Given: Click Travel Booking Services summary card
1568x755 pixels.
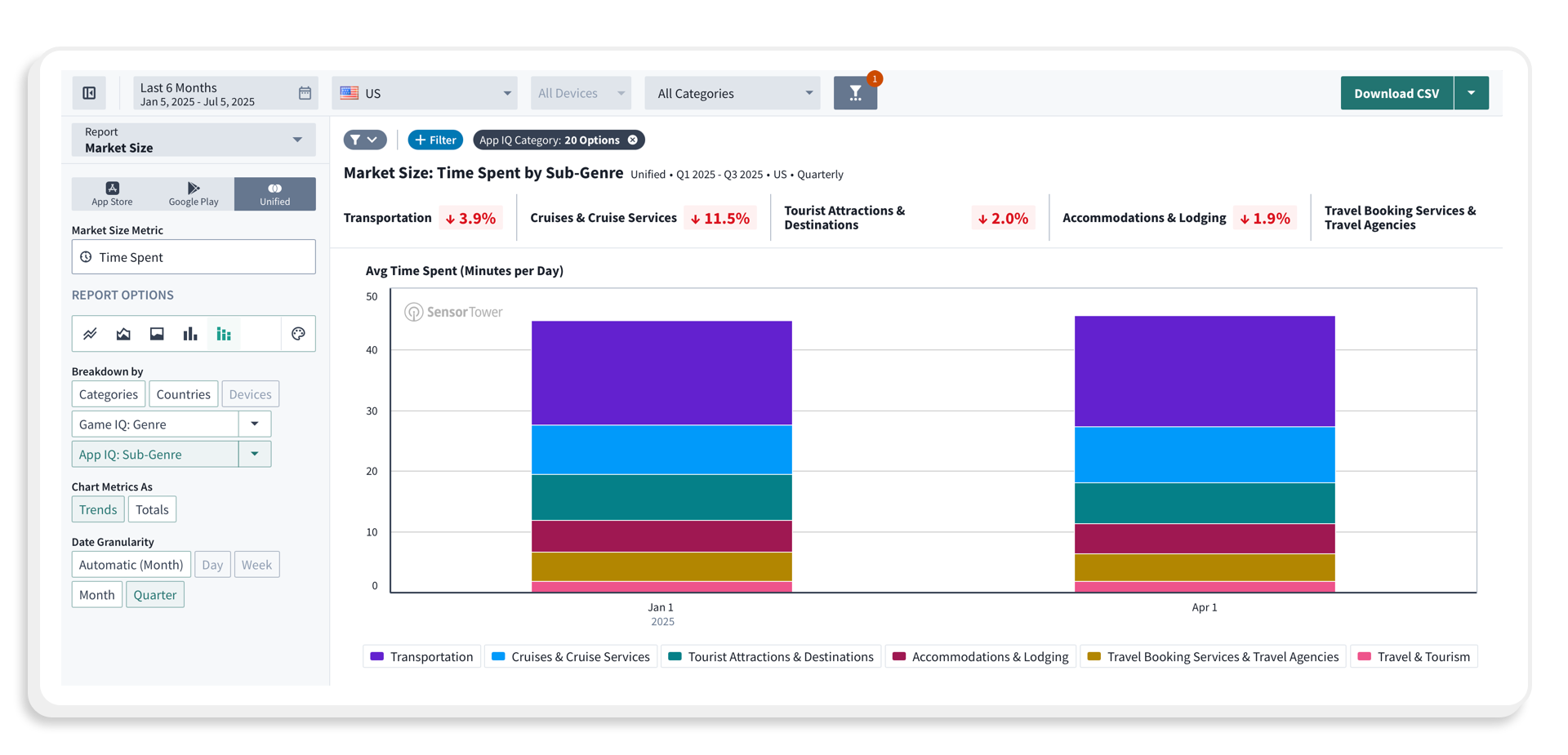Looking at the screenshot, I should [x=1401, y=218].
